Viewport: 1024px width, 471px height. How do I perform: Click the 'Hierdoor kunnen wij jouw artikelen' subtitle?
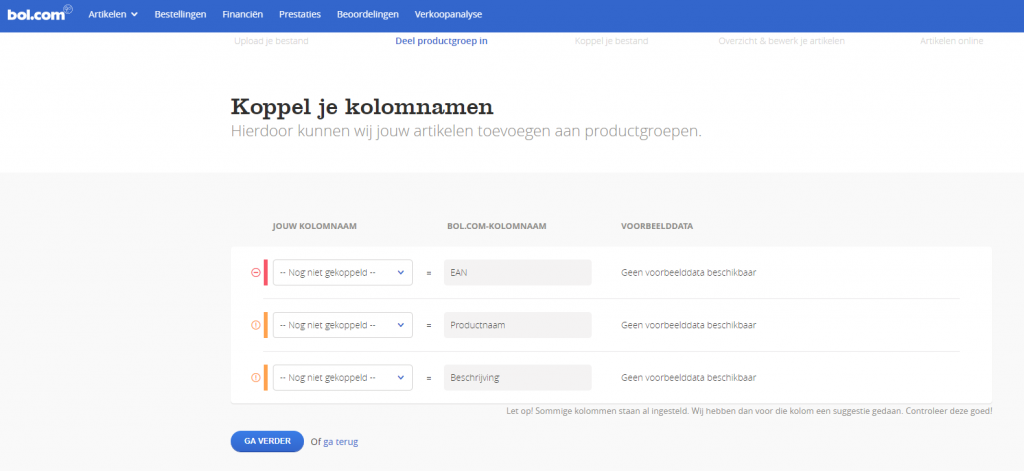(466, 131)
